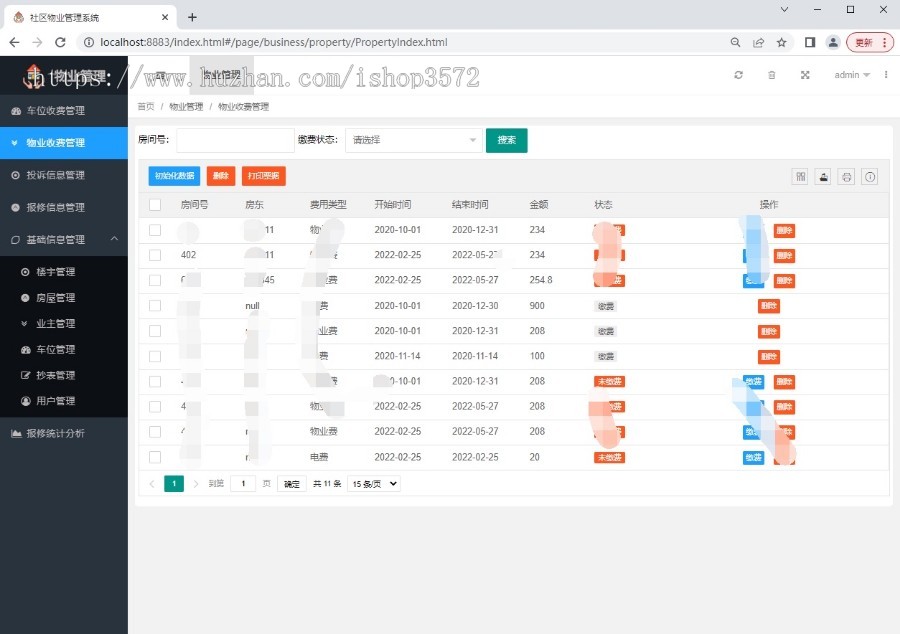Screen dimensions: 900x634
Task: Check the row with amount 254.8
Action: coord(155,281)
